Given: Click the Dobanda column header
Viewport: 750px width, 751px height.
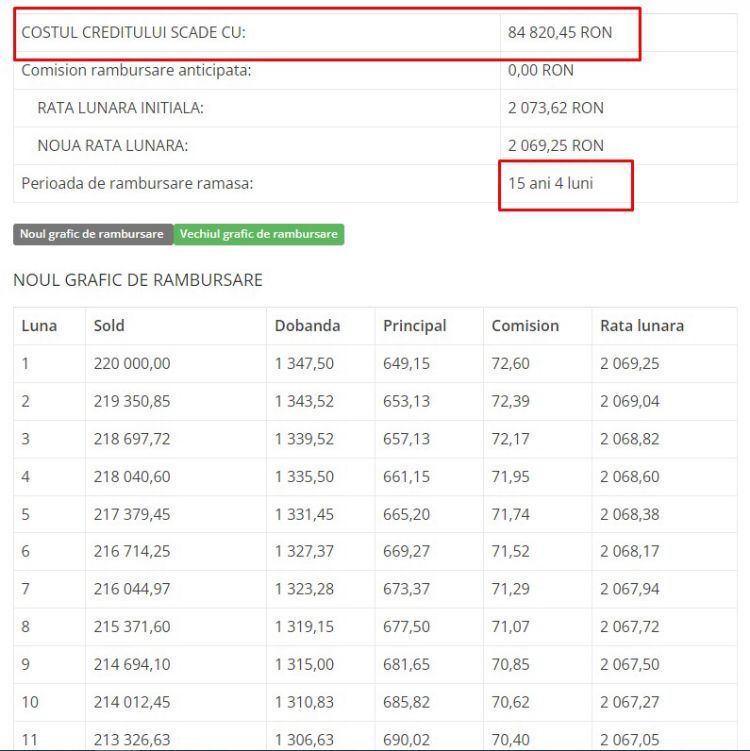Looking at the screenshot, I should tap(307, 326).
